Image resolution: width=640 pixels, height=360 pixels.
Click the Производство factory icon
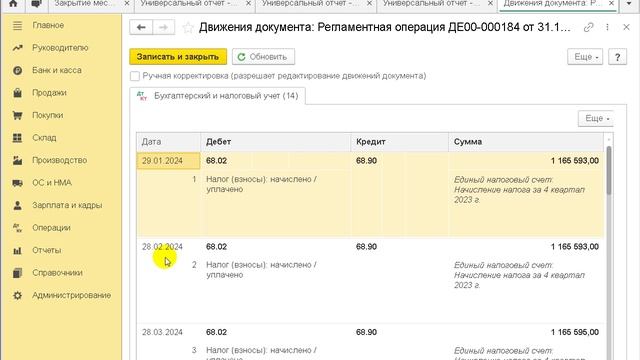click(17, 160)
